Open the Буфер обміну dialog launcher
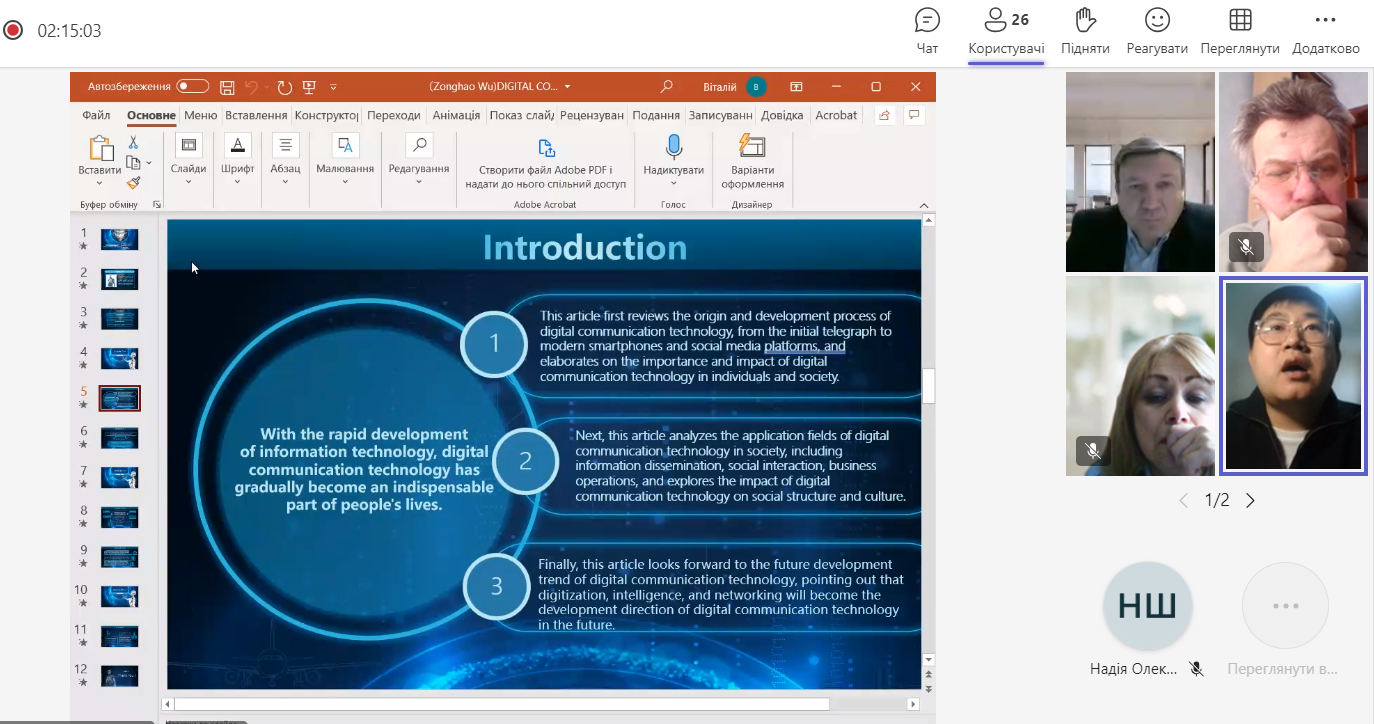The image size is (1374, 724). pyautogui.click(x=156, y=205)
